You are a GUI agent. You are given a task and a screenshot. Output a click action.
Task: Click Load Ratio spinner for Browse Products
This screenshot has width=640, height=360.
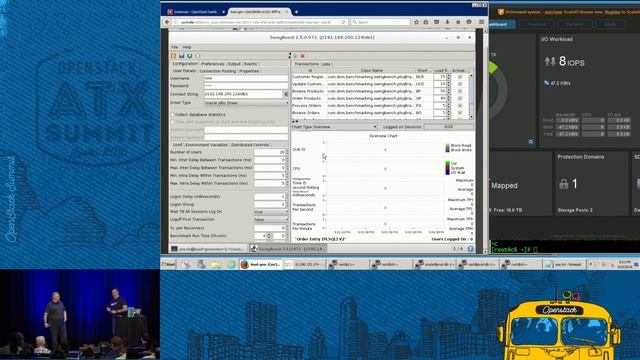coord(449,91)
